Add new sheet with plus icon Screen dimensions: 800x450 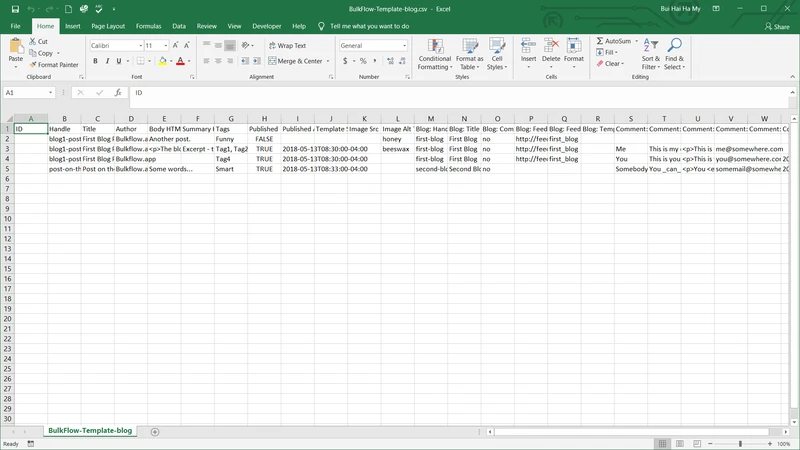[x=155, y=432]
